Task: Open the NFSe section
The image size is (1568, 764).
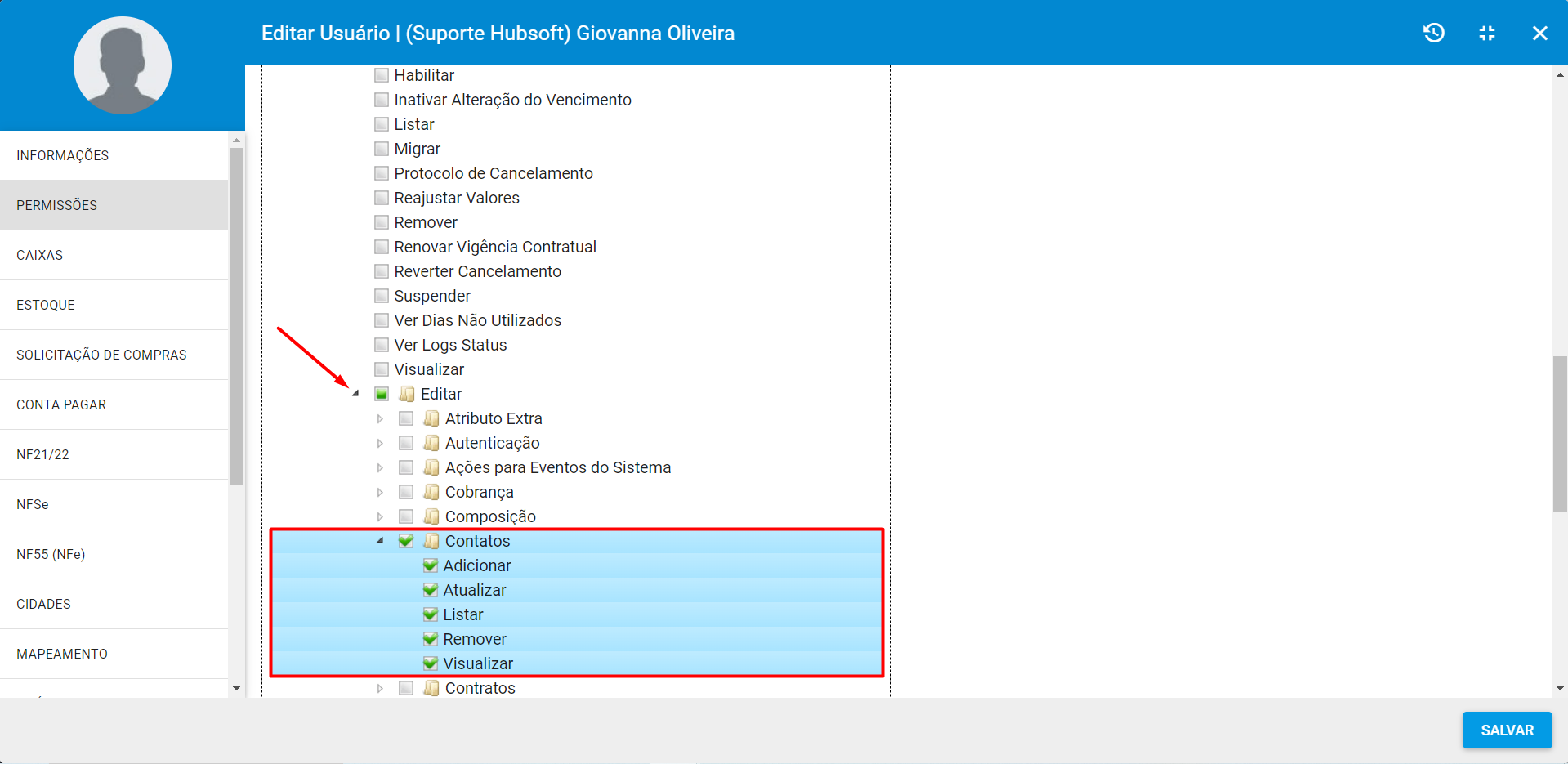Action: [114, 504]
